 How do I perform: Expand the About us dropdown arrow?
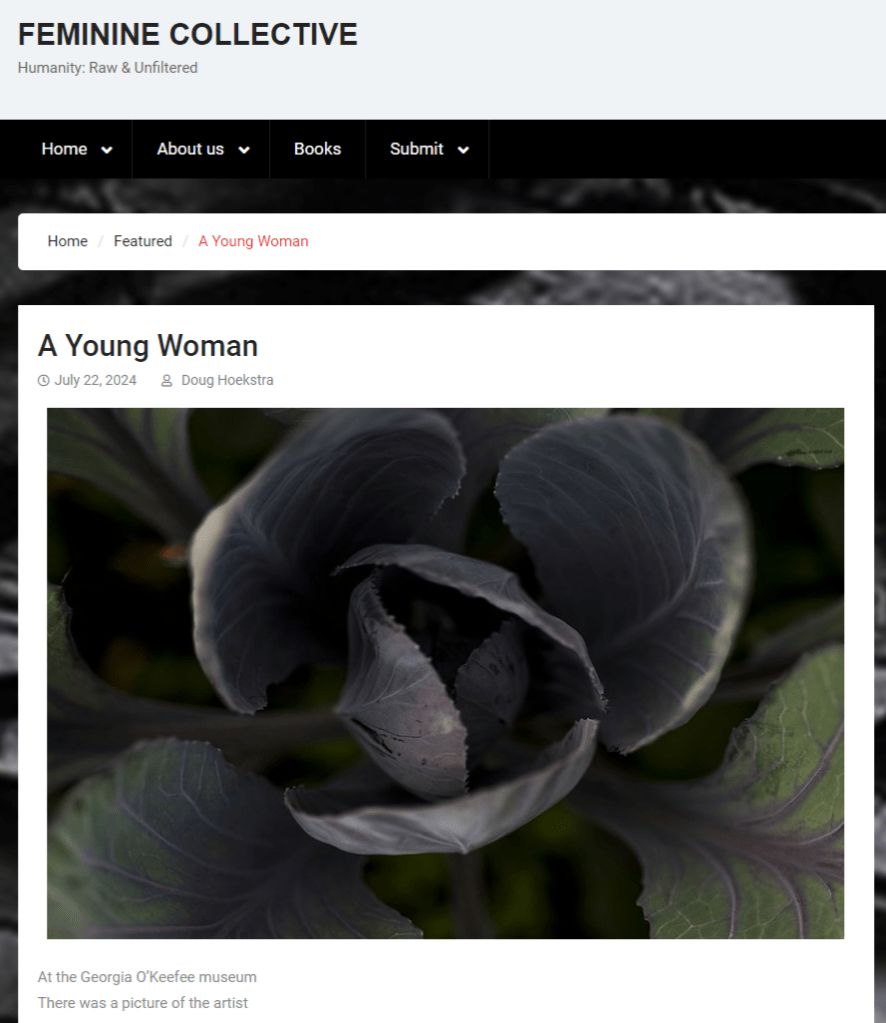[244, 150]
